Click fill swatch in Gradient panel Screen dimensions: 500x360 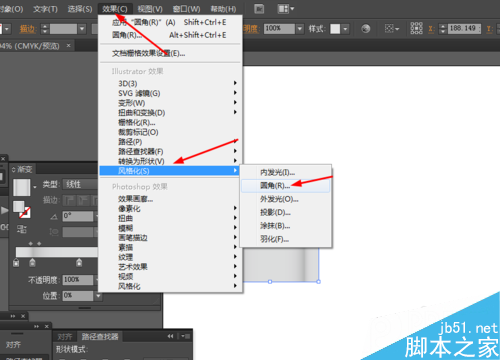(x=19, y=207)
